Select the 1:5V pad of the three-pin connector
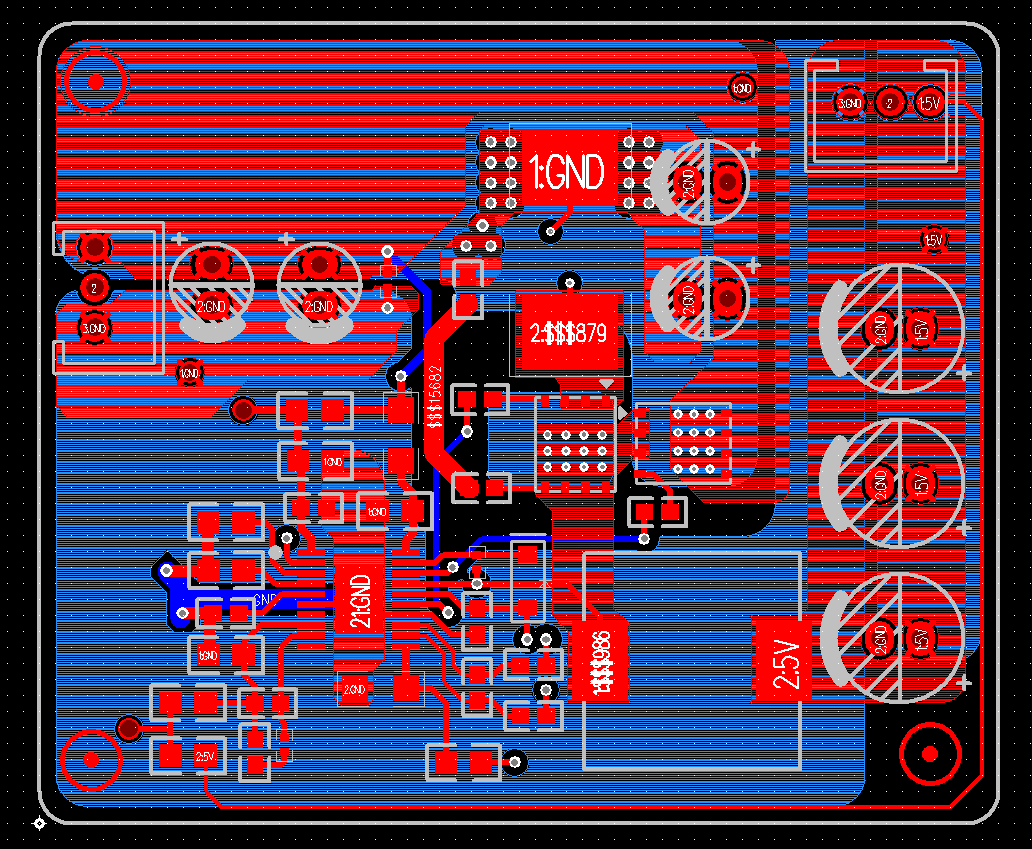Image resolution: width=1032 pixels, height=849 pixels. pos(929,103)
